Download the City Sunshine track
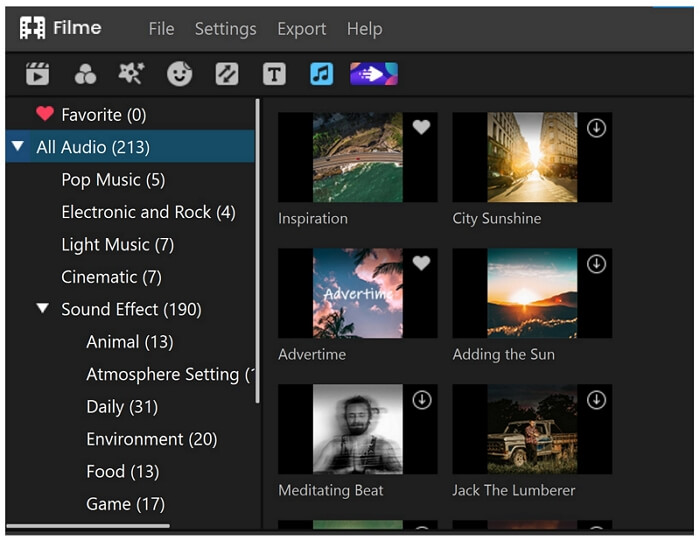 click(596, 128)
